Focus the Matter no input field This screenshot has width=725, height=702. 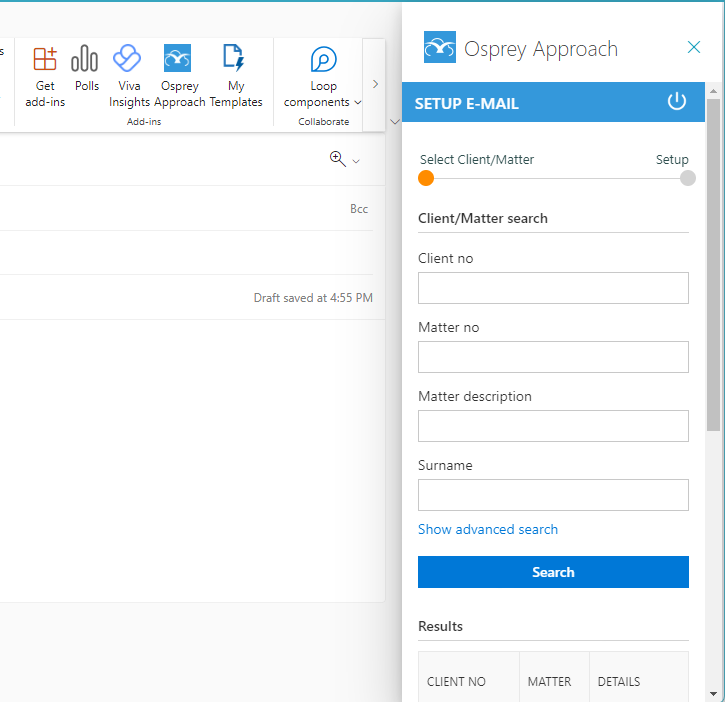click(x=553, y=357)
